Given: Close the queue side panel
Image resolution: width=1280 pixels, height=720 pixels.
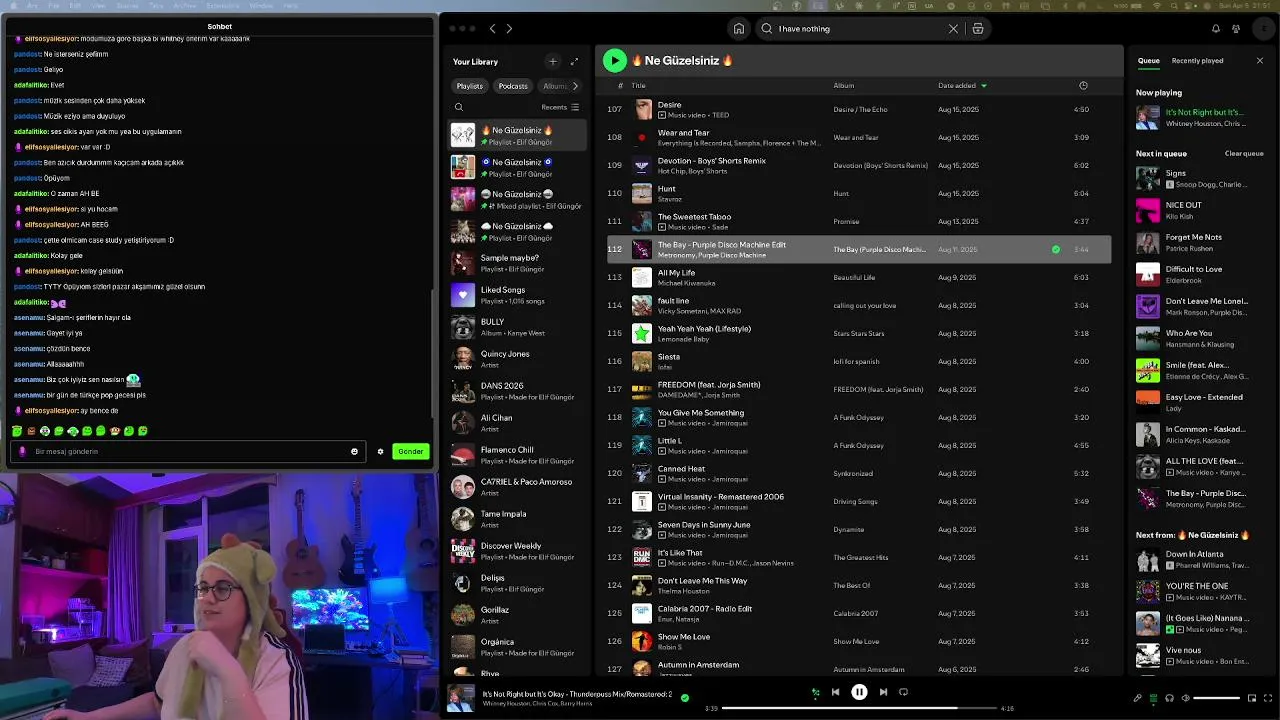Looking at the screenshot, I should 1260,61.
